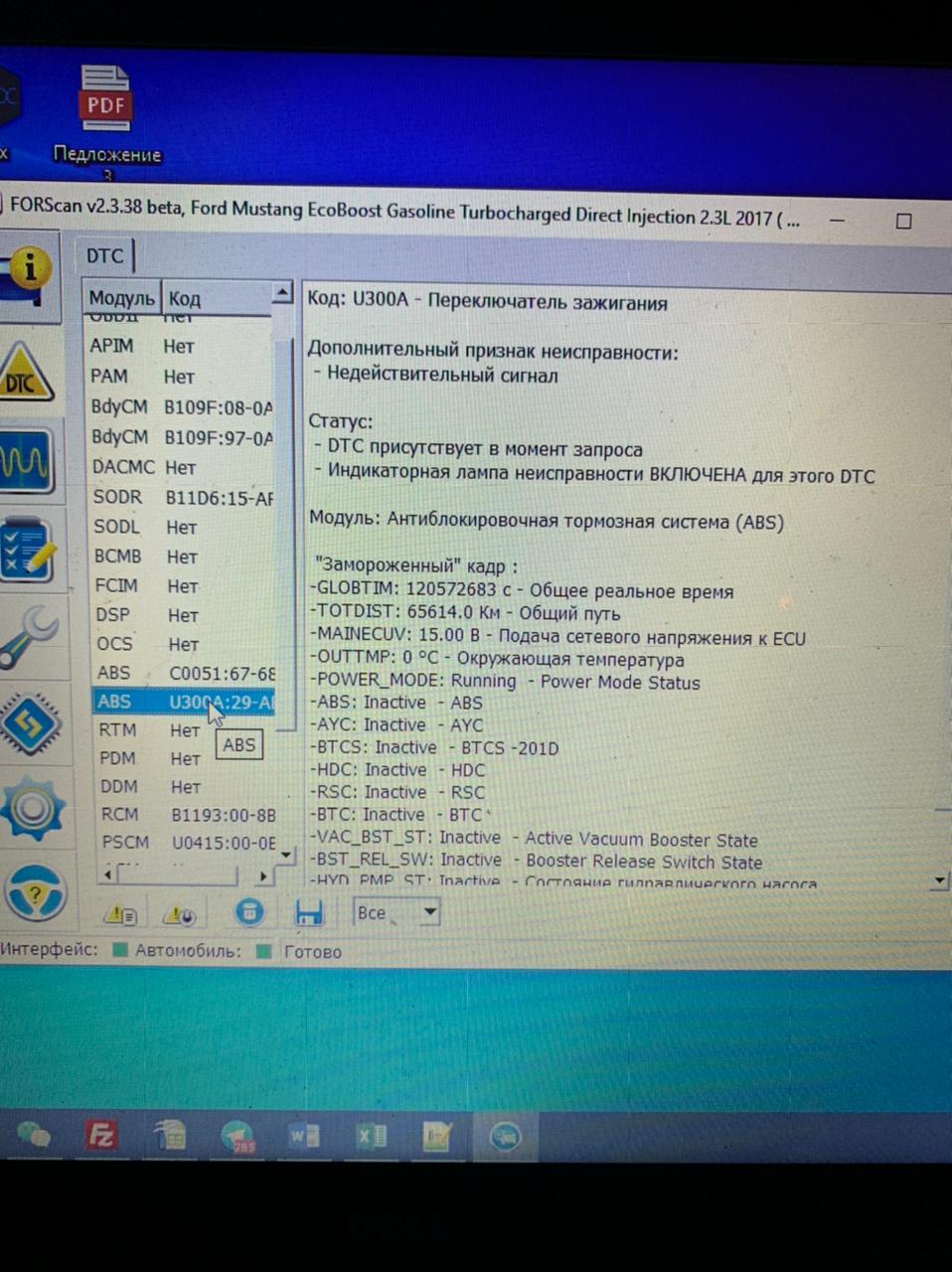Click module list scroll-down arrow
Screen dimensions: 952x1272
coord(286,854)
